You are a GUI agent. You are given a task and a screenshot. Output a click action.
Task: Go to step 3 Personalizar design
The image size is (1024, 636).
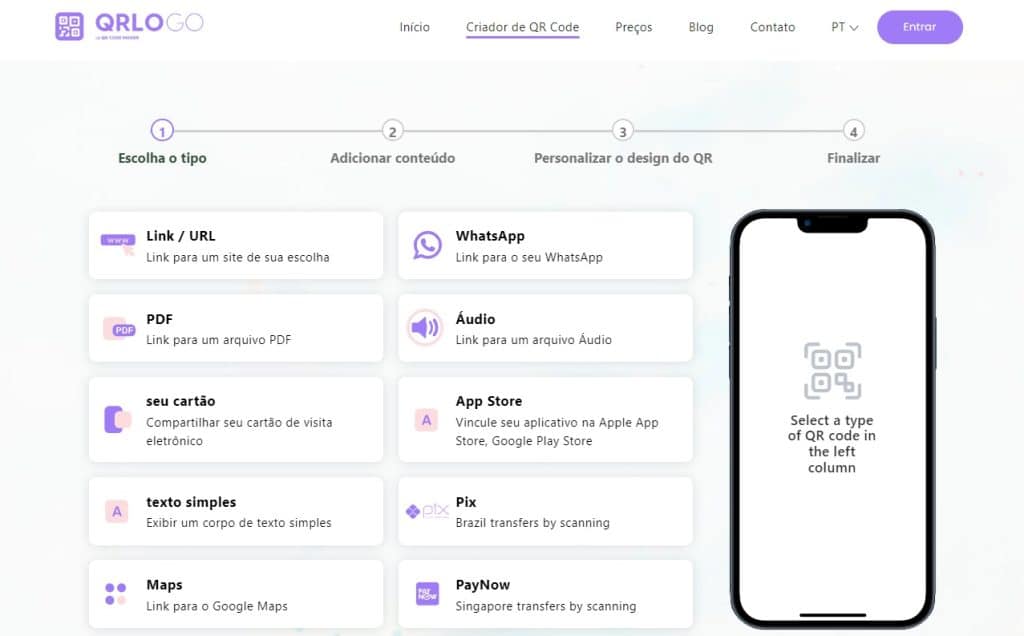tap(623, 131)
